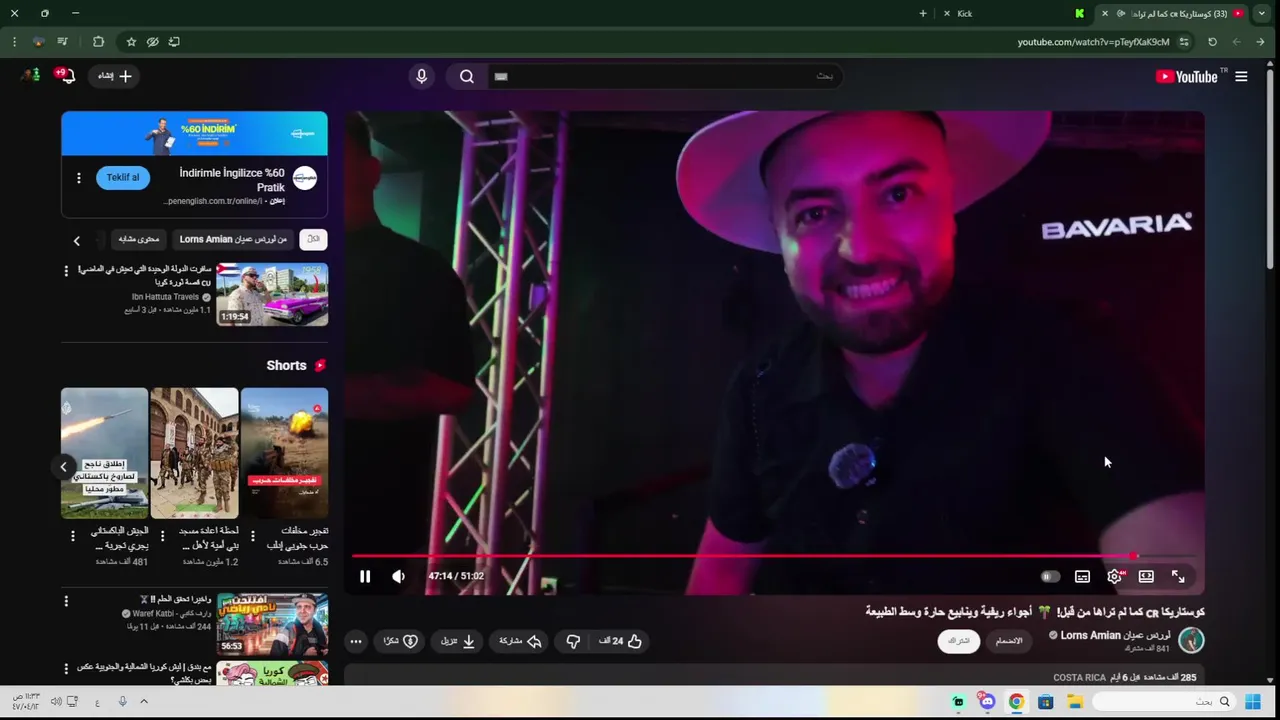Open more actions ellipsis below the video
The image size is (1280, 720).
tap(356, 641)
